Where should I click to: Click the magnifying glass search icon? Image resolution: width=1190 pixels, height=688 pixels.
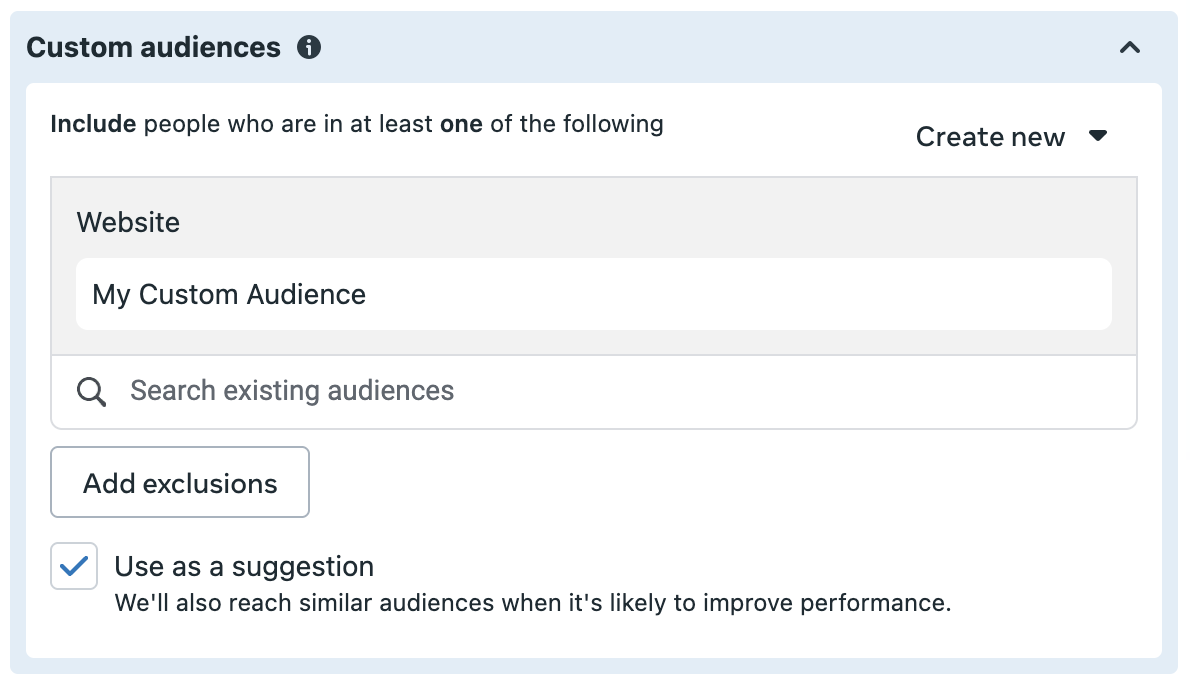(91, 391)
